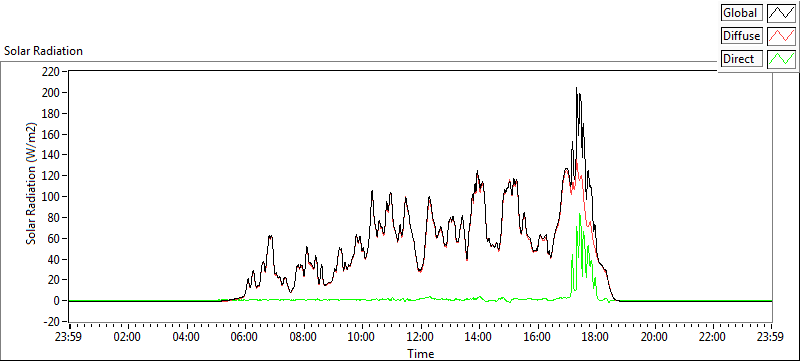800x361 pixels.
Task: Click the 10:00 x-axis tick label
Action: 362,337
